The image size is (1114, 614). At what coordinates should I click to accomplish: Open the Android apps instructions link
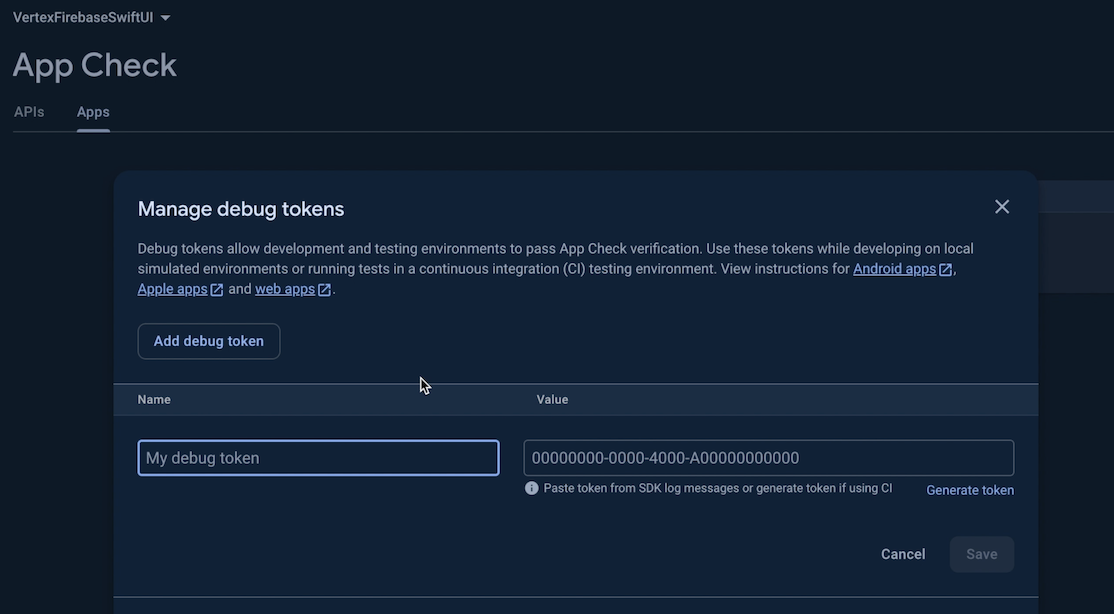click(894, 269)
